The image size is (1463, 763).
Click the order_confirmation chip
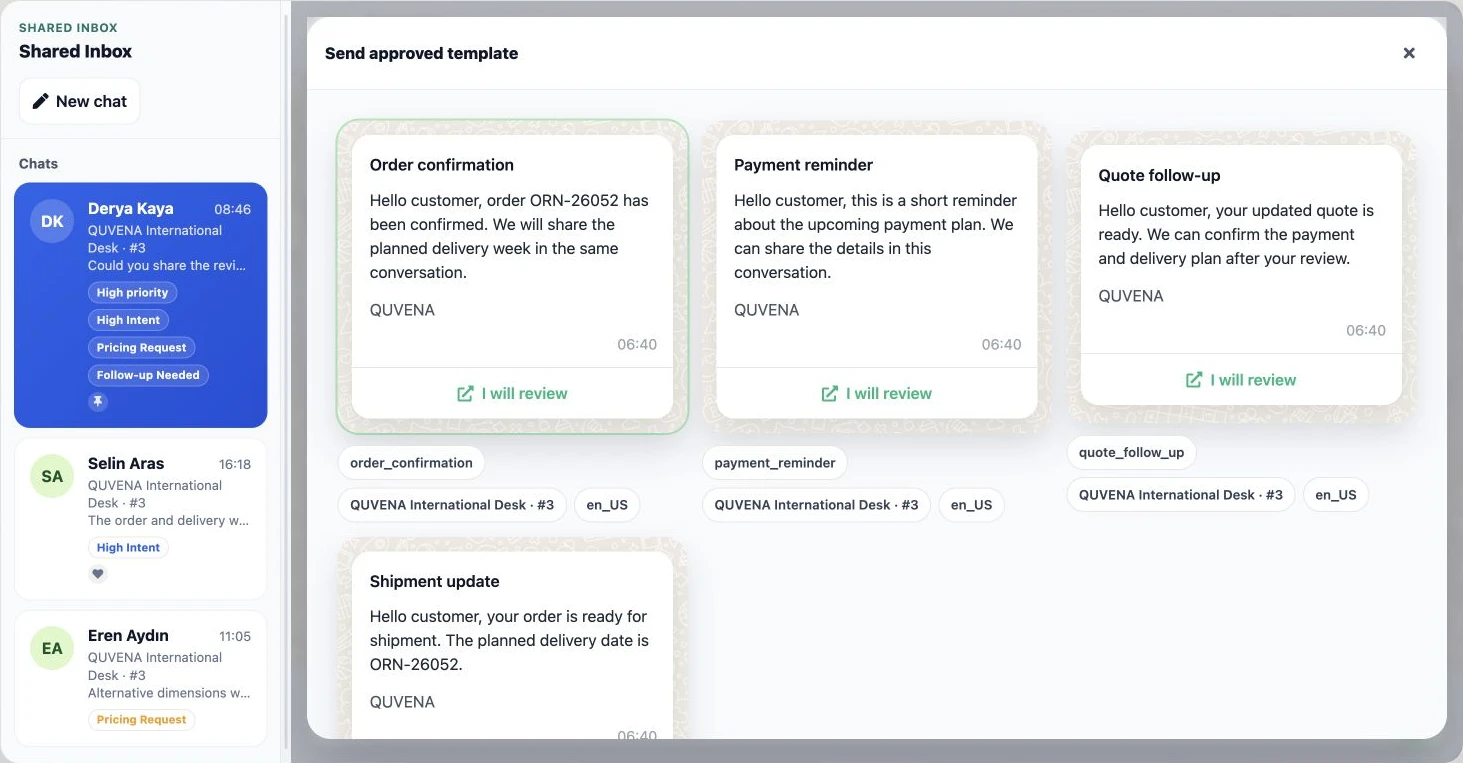click(x=411, y=463)
